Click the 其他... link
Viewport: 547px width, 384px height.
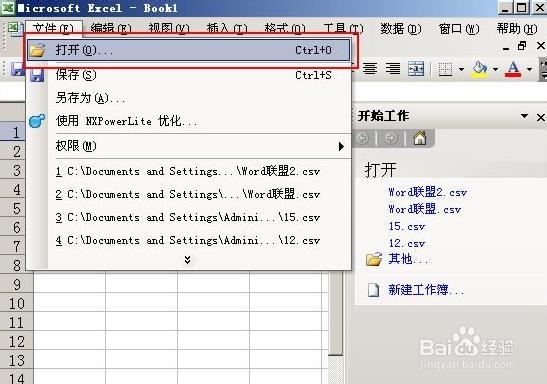coord(408,259)
